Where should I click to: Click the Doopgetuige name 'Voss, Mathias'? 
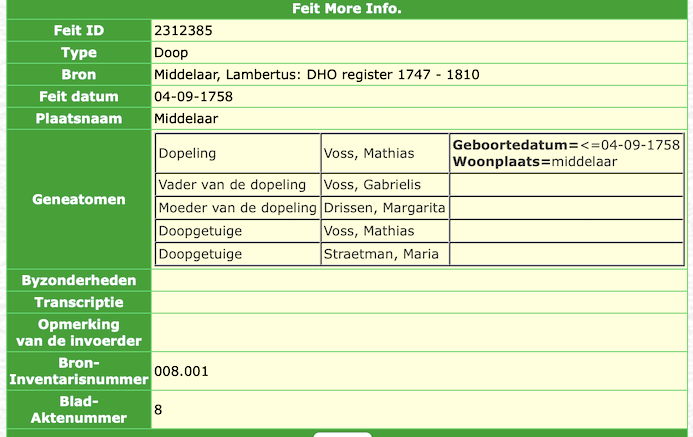pos(364,231)
